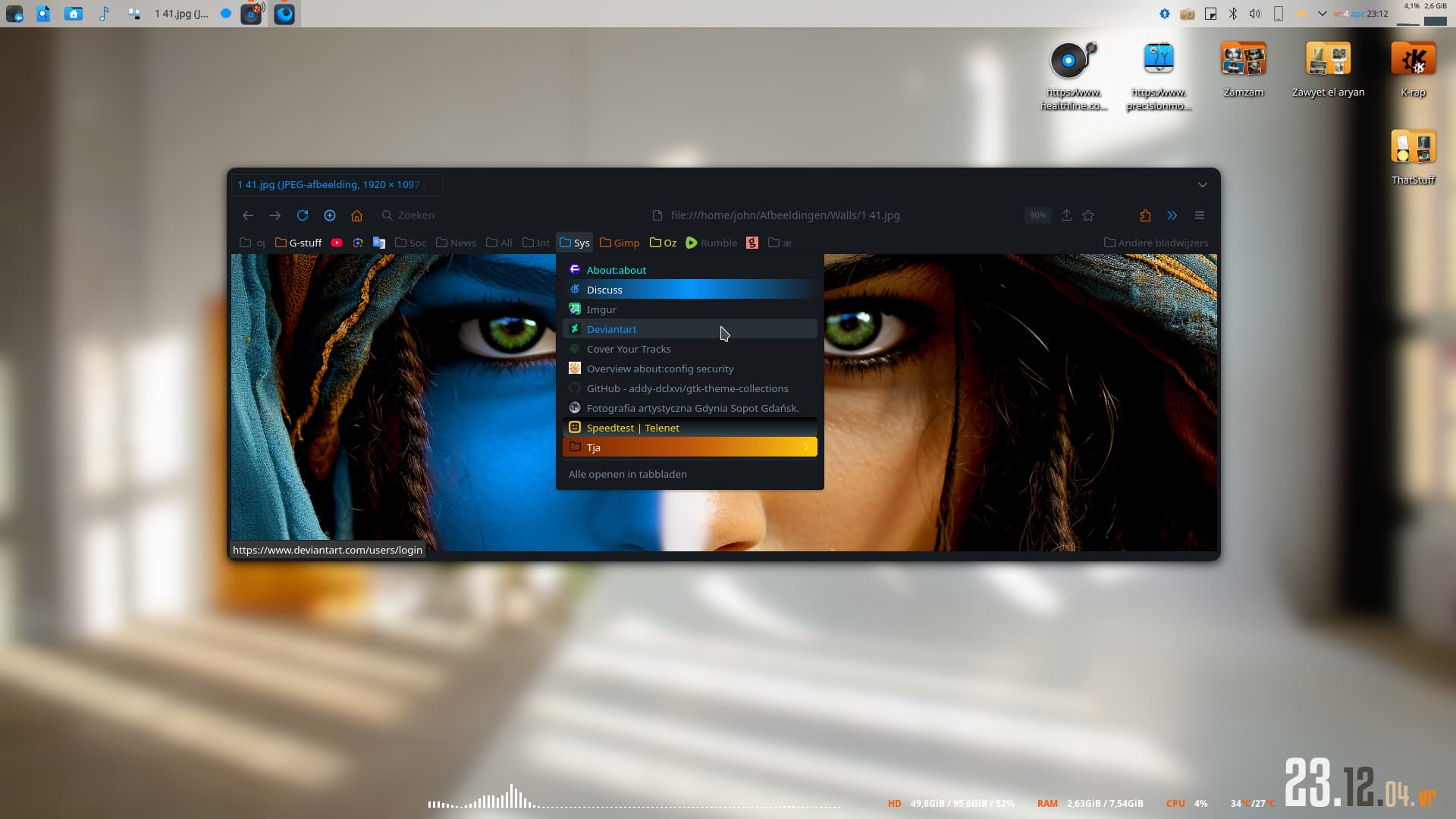The width and height of the screenshot is (1456, 819).
Task: Select Cover Your Tracks menu entry
Action: 689,349
